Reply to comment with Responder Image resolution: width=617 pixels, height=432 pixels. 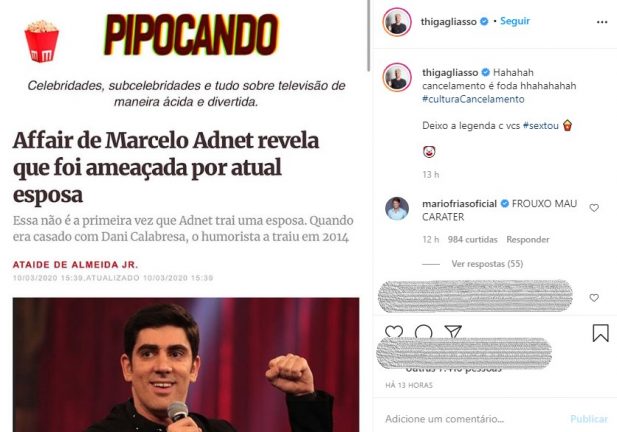point(528,240)
